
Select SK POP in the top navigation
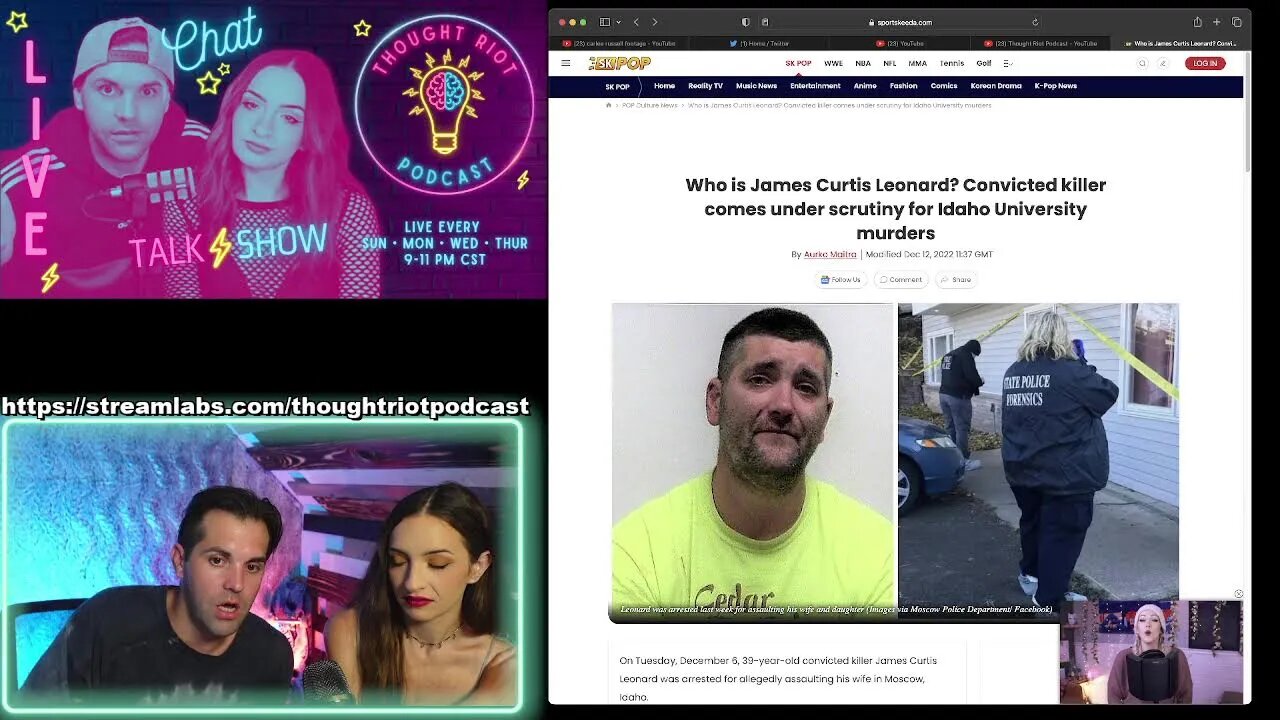coord(798,63)
